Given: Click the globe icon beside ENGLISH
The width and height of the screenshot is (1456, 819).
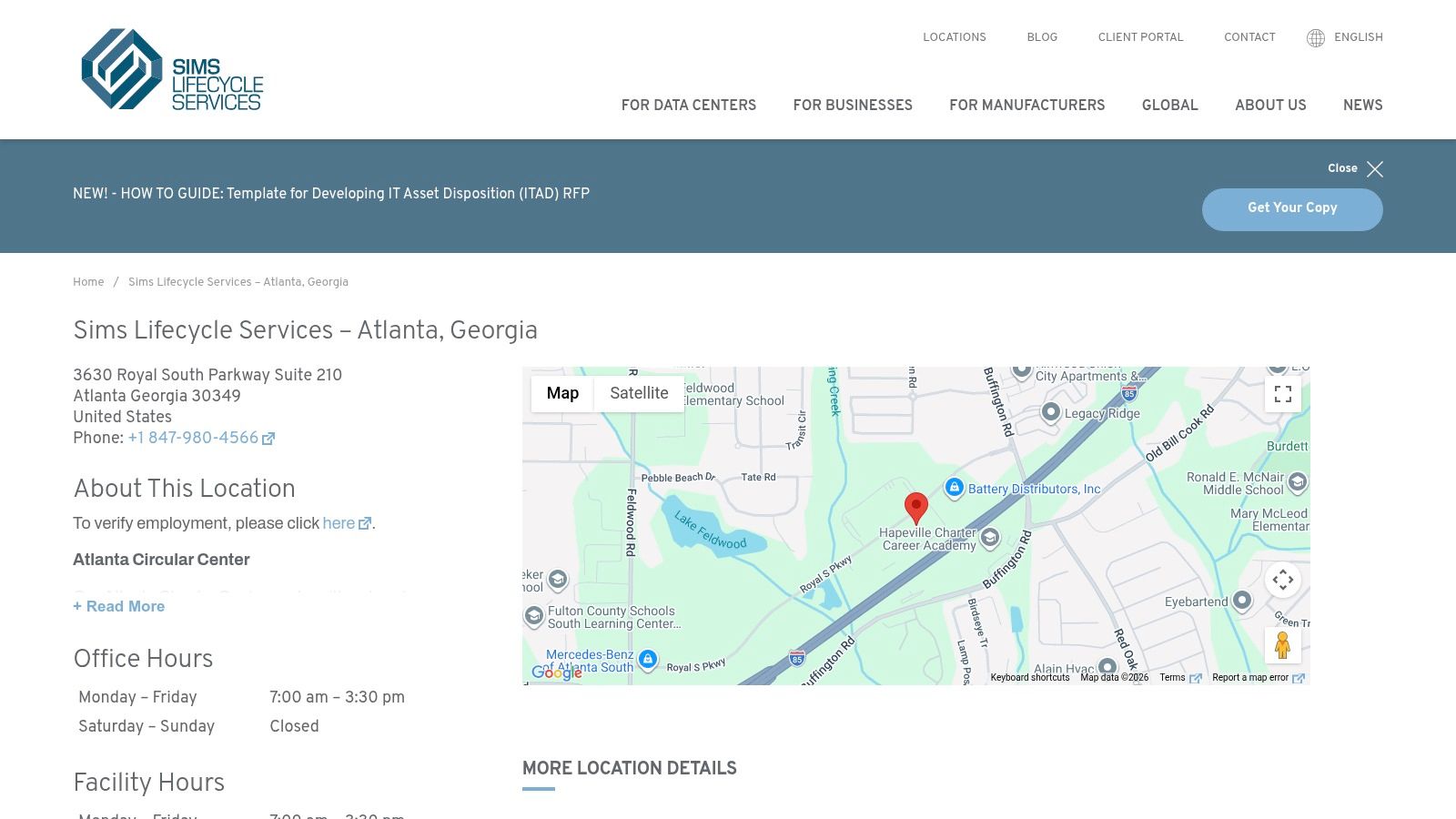Looking at the screenshot, I should (x=1316, y=37).
